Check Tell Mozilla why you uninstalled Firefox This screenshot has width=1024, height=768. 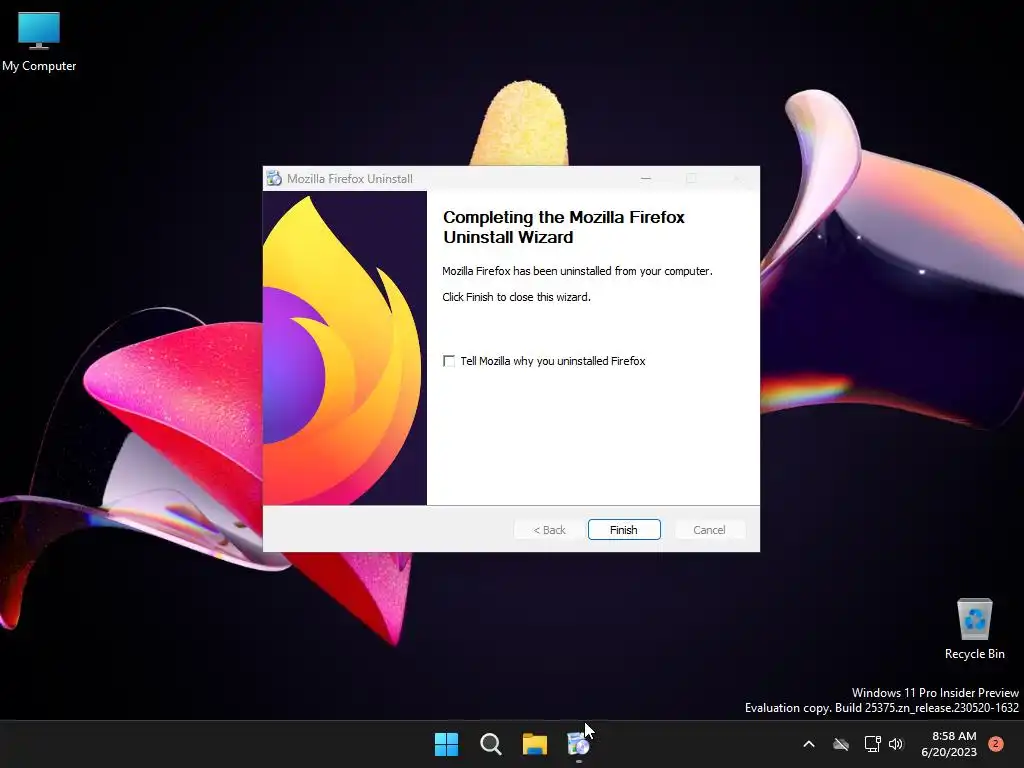coord(449,361)
